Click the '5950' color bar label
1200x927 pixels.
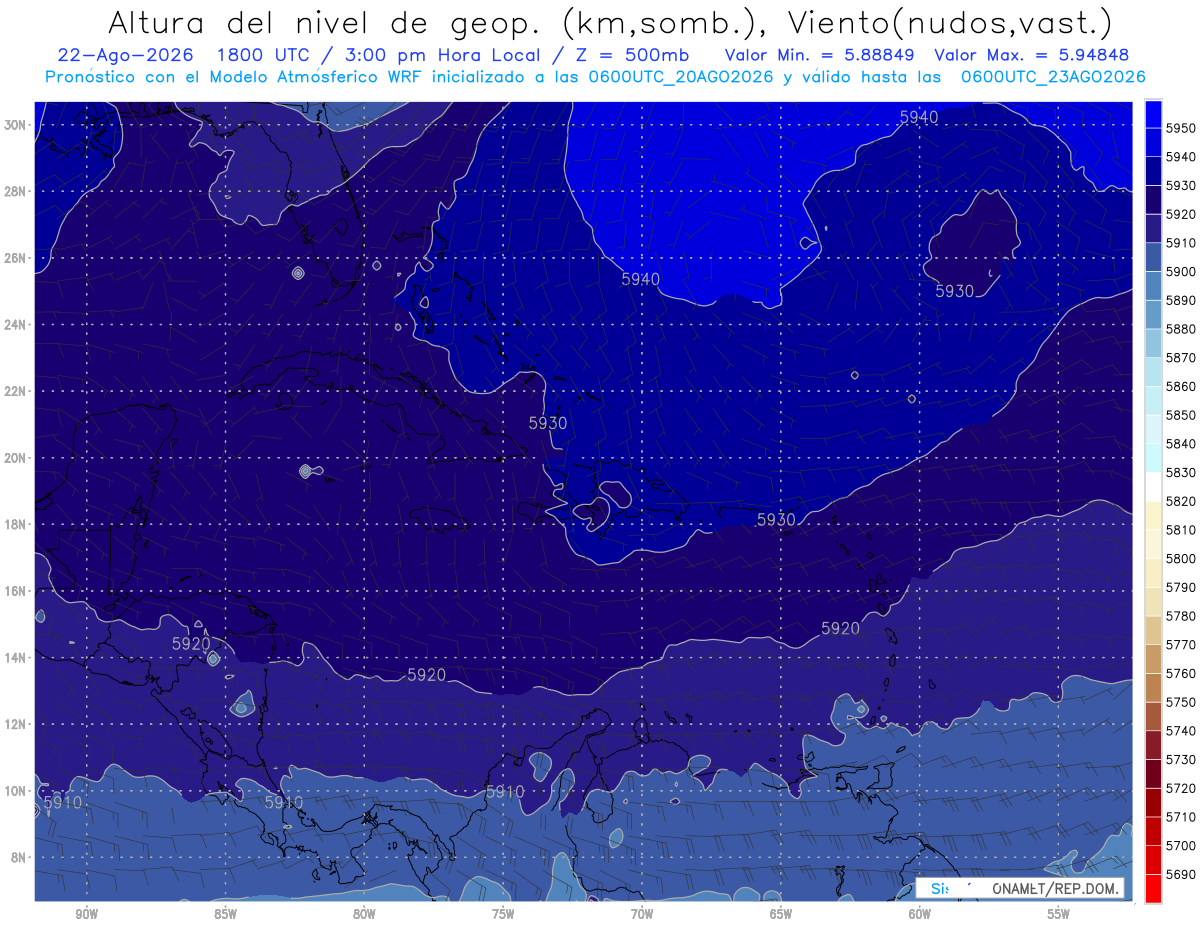[x=1180, y=128]
